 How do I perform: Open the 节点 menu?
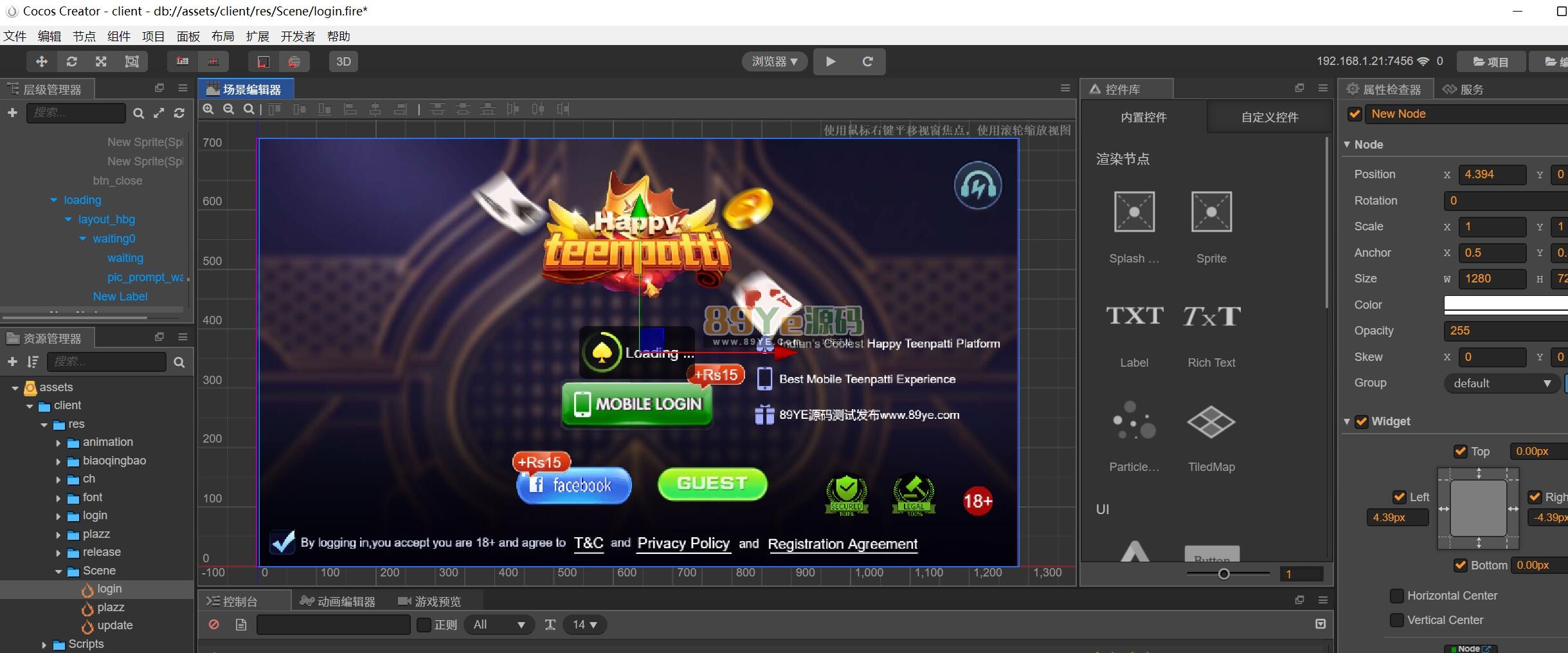click(84, 36)
